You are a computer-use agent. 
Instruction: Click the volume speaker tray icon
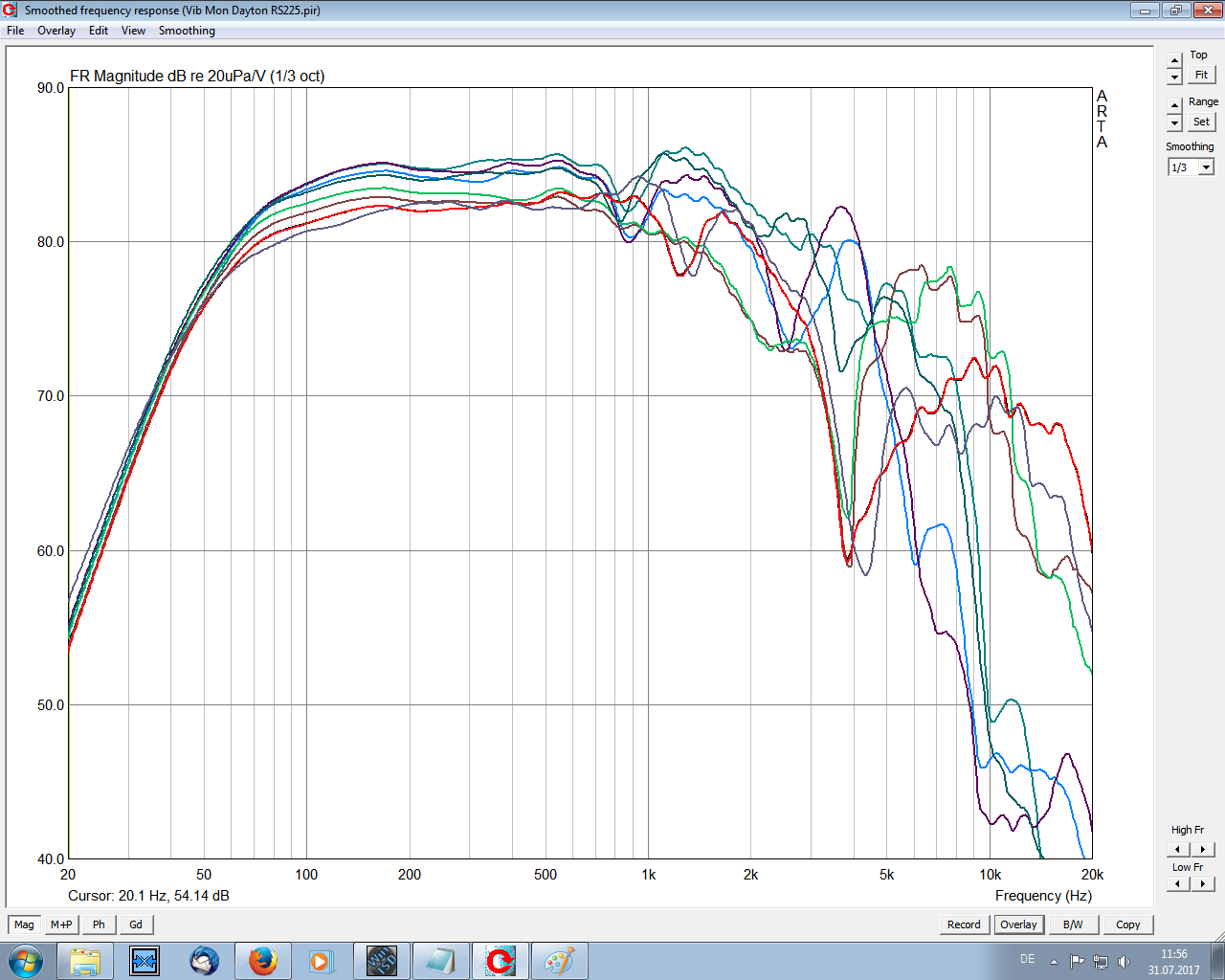coord(1124,962)
